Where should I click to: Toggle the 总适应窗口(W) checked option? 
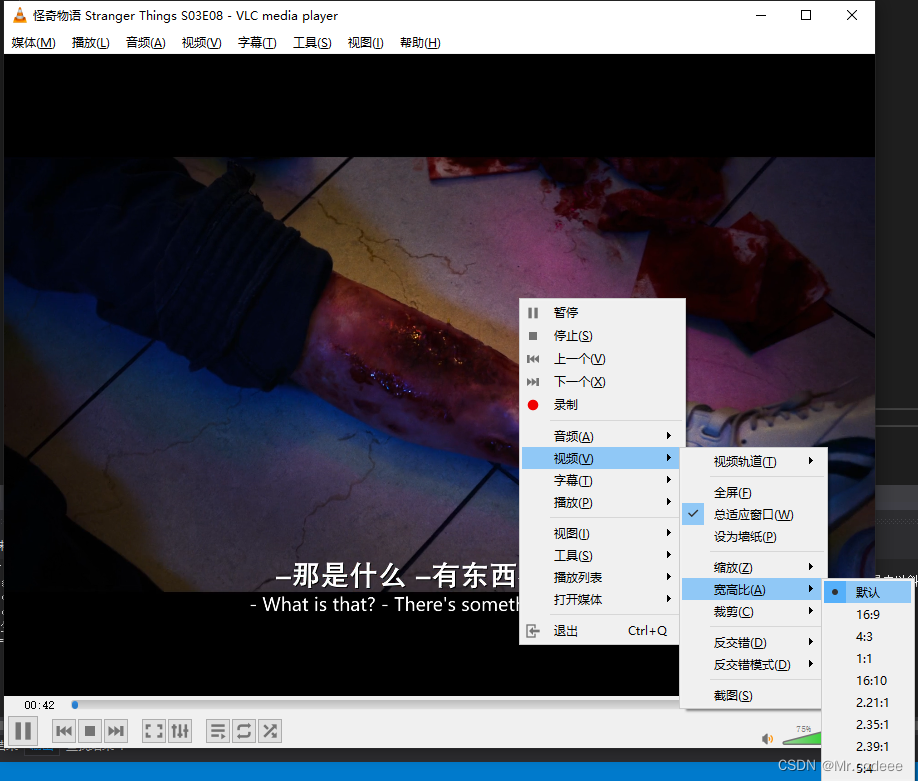[x=753, y=515]
